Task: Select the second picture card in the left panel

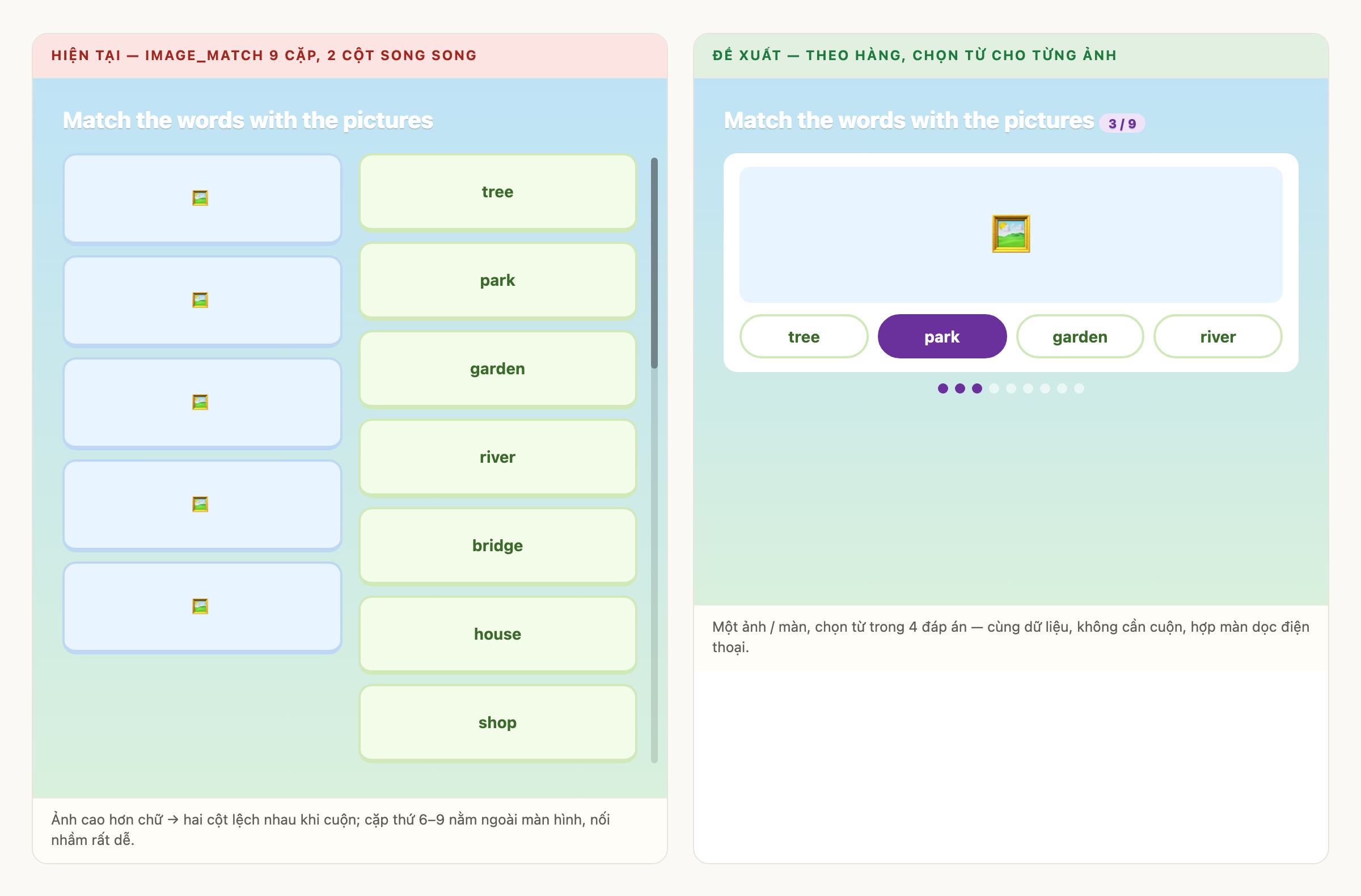Action: [202, 301]
